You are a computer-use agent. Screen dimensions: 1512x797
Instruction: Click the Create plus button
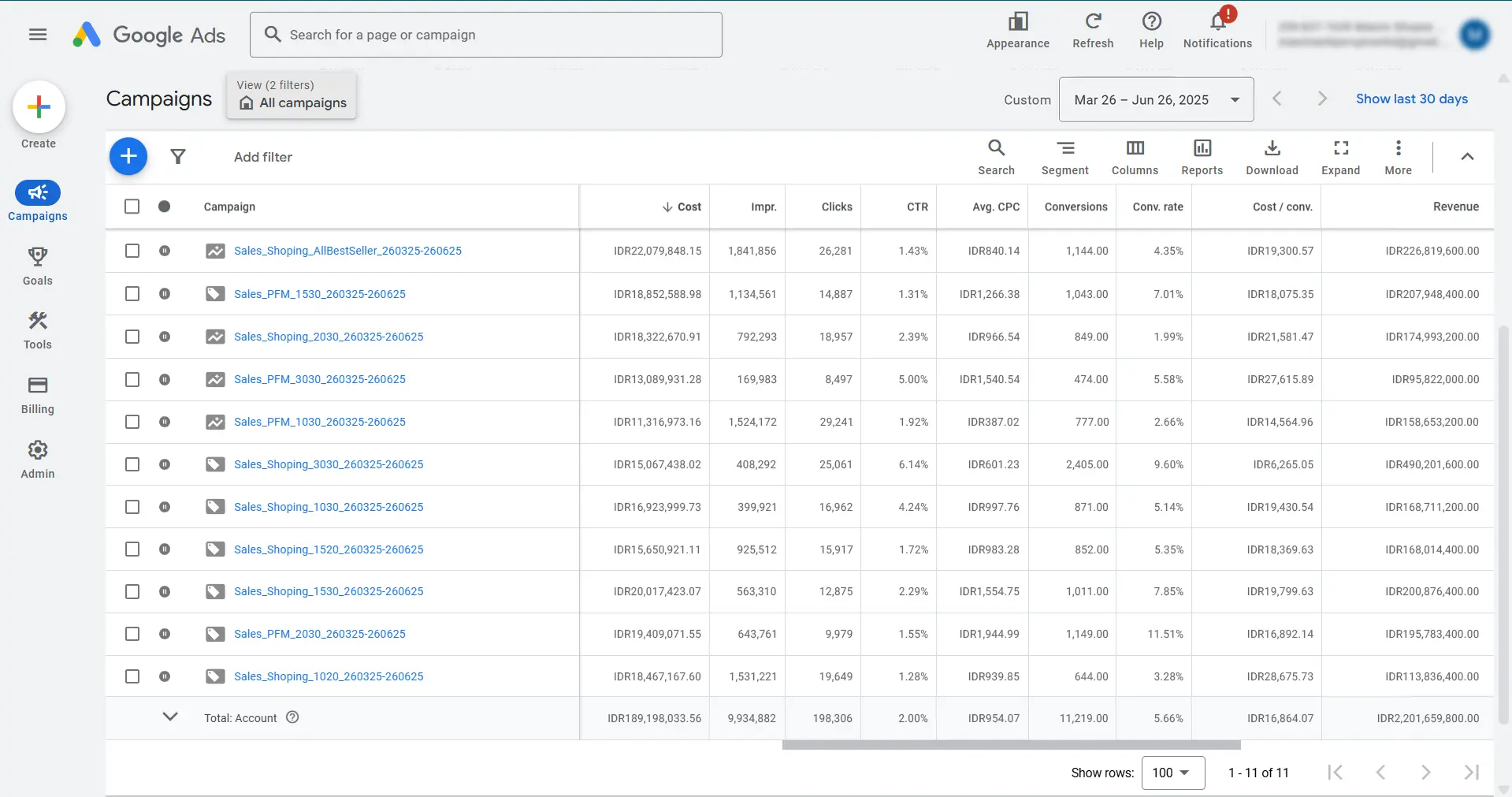[38, 107]
